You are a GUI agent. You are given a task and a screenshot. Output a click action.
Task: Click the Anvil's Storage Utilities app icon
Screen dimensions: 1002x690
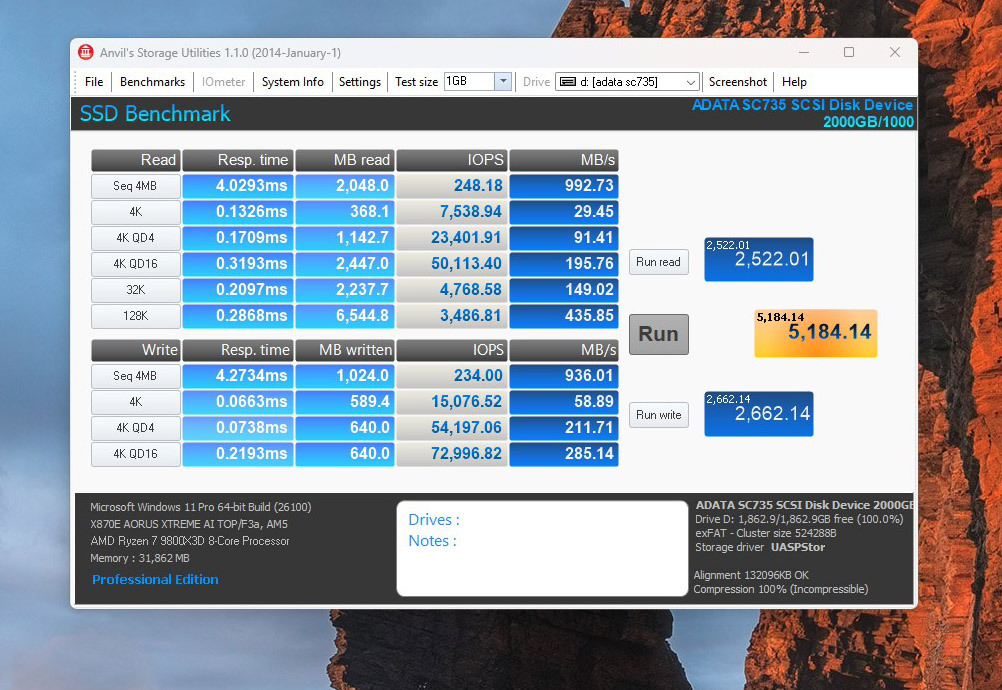pyautogui.click(x=85, y=53)
